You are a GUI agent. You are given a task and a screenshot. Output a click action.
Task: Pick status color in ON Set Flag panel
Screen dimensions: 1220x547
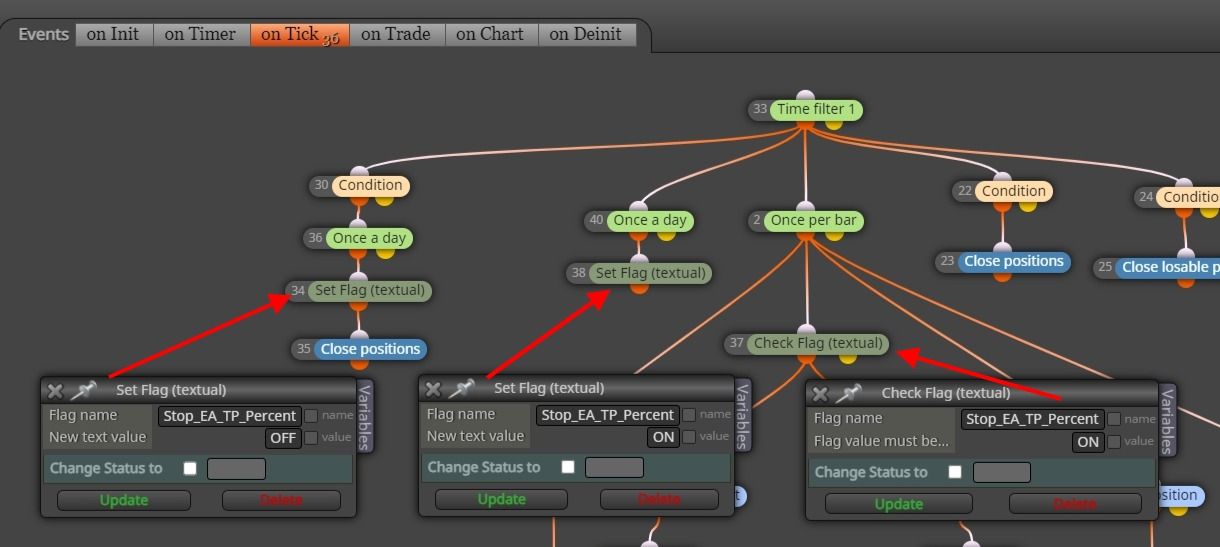click(x=614, y=467)
